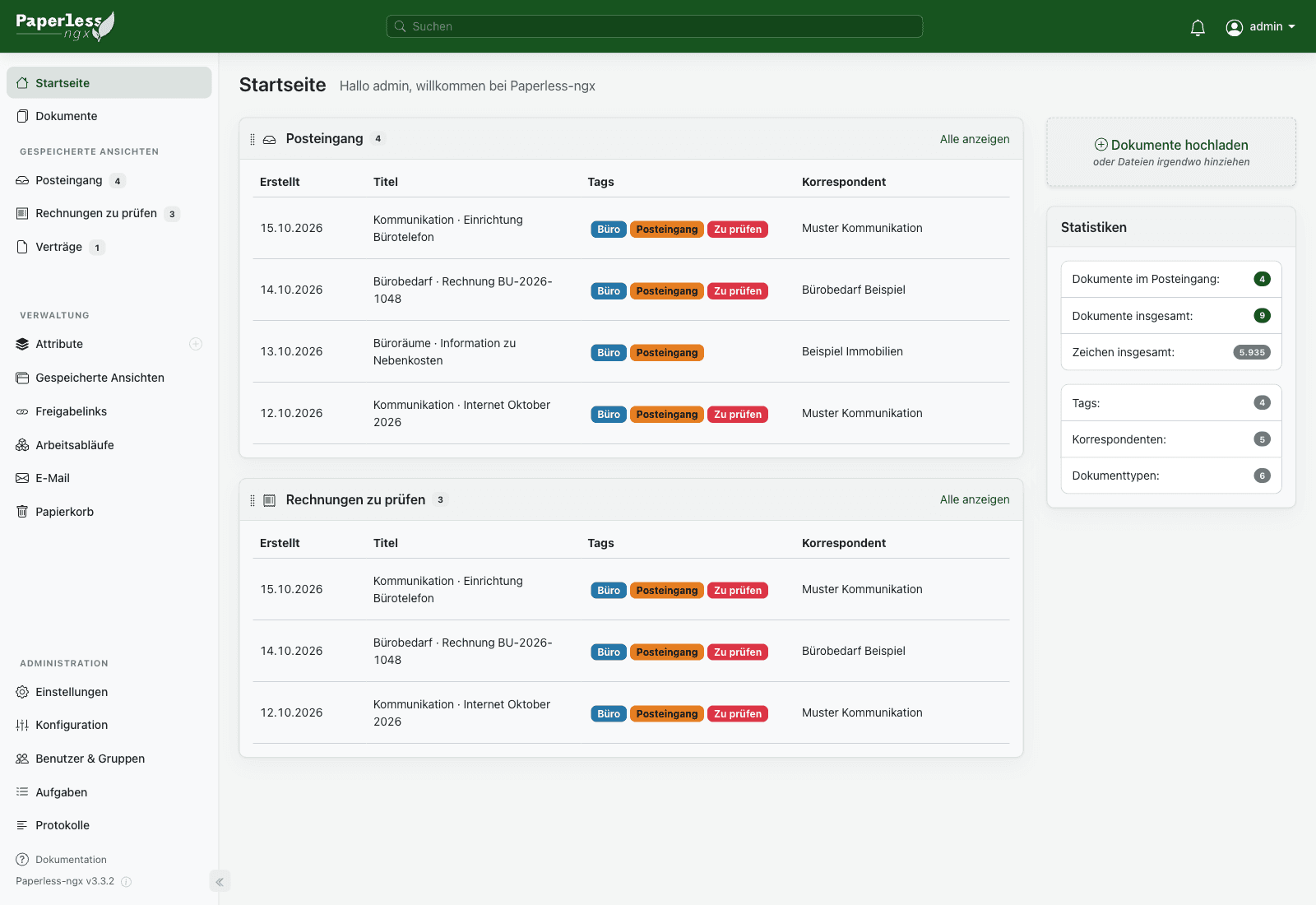Open Büroräume · Information zu Nebenkosten document

(445, 352)
